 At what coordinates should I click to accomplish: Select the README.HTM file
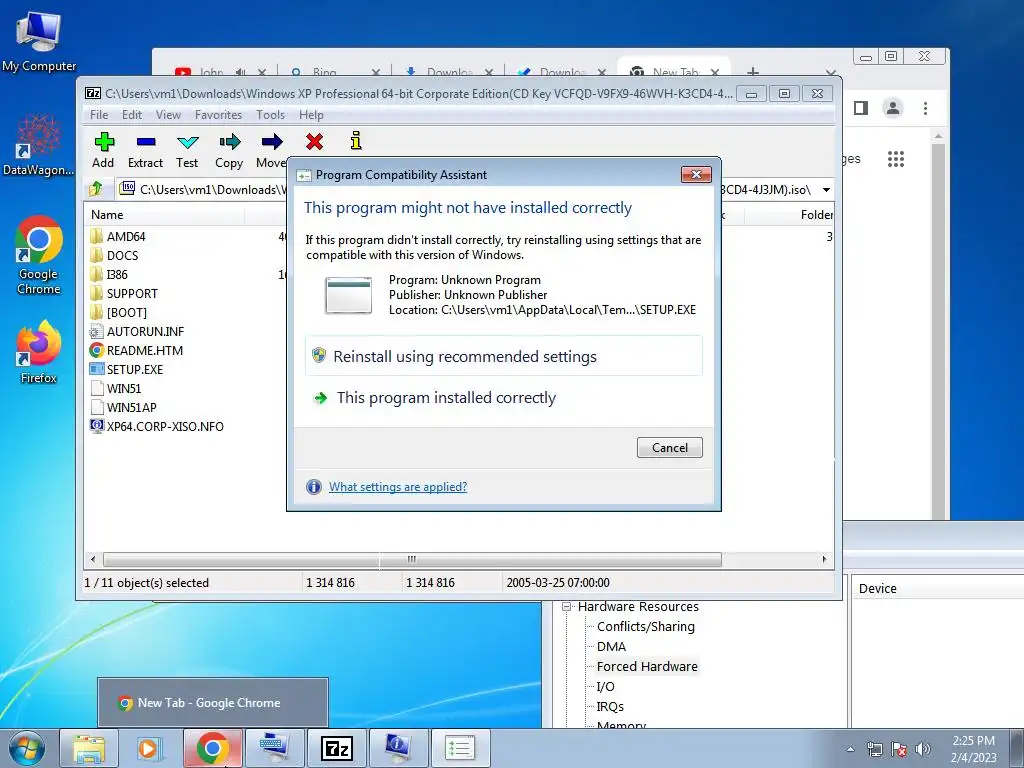pos(144,350)
